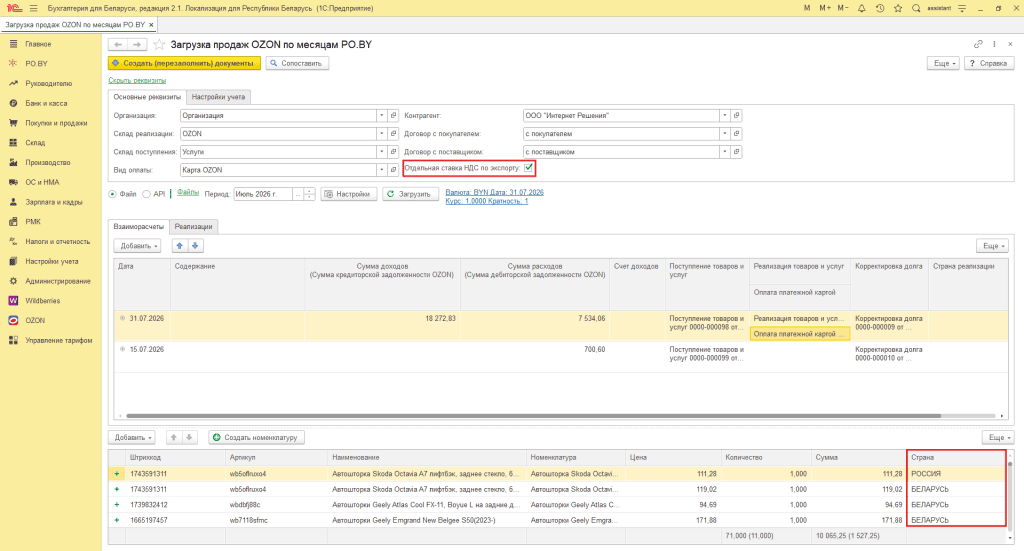Navigate back with left arrow button
The width and height of the screenshot is (1024, 551).
(x=118, y=44)
